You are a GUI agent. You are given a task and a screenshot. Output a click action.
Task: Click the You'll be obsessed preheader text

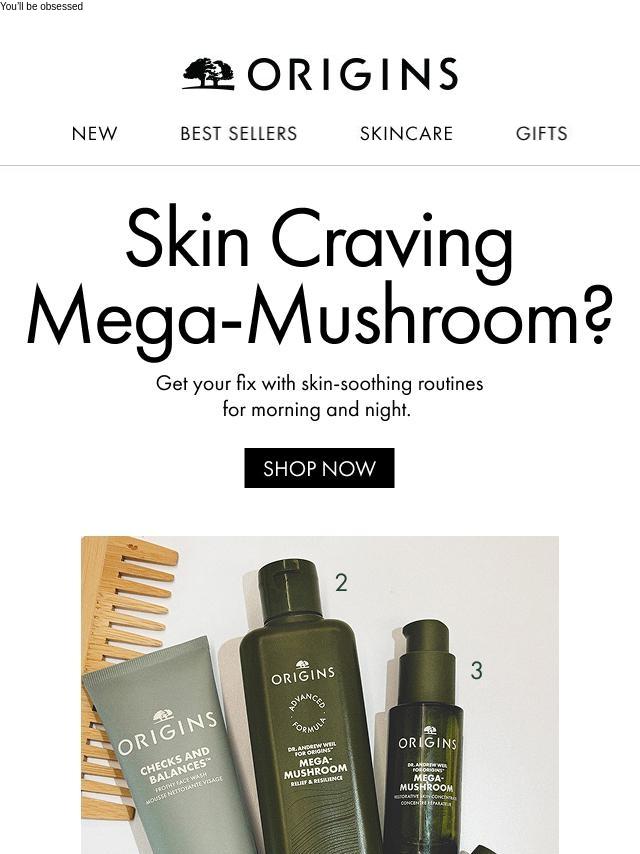(41, 6)
